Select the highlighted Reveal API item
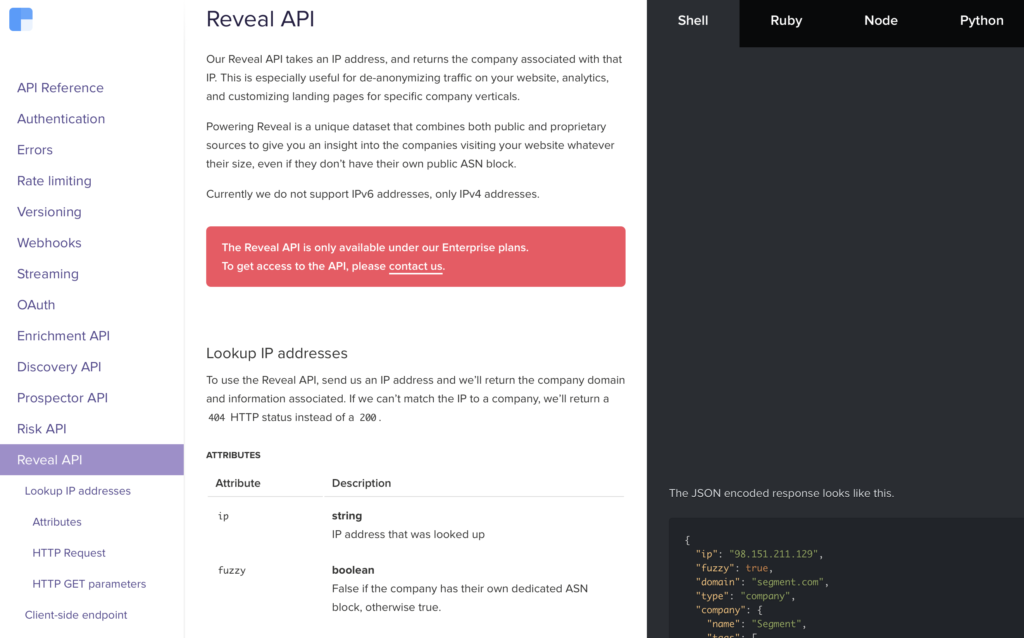This screenshot has width=1024, height=638. click(x=91, y=460)
